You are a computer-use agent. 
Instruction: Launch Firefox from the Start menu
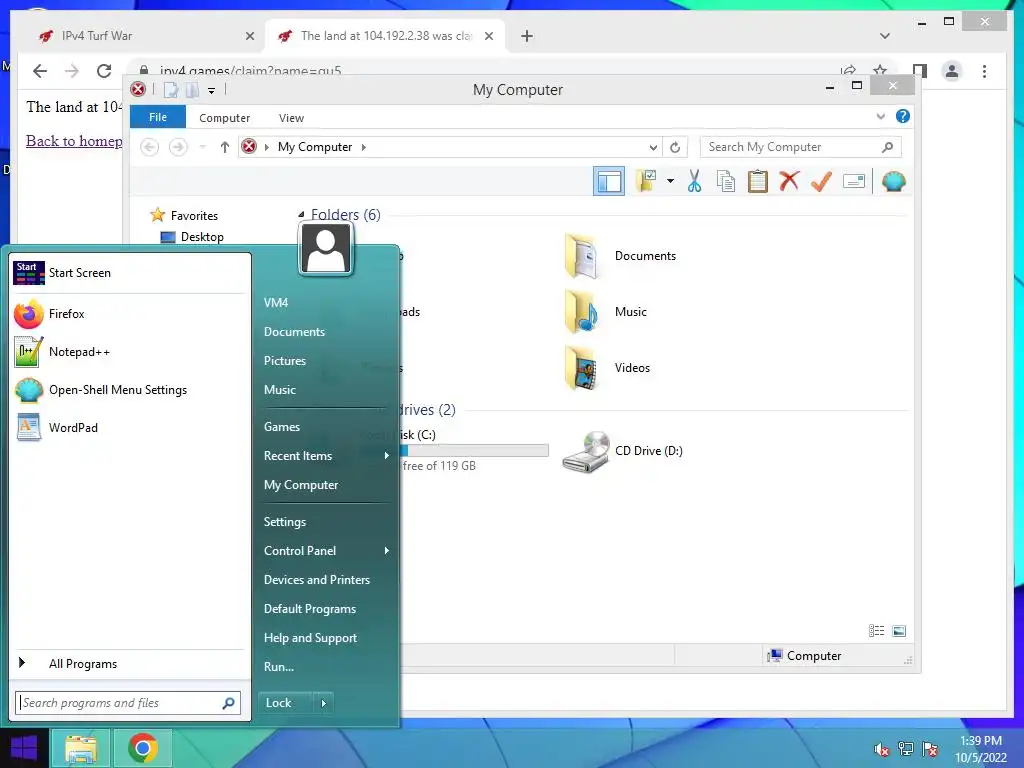coord(129,314)
